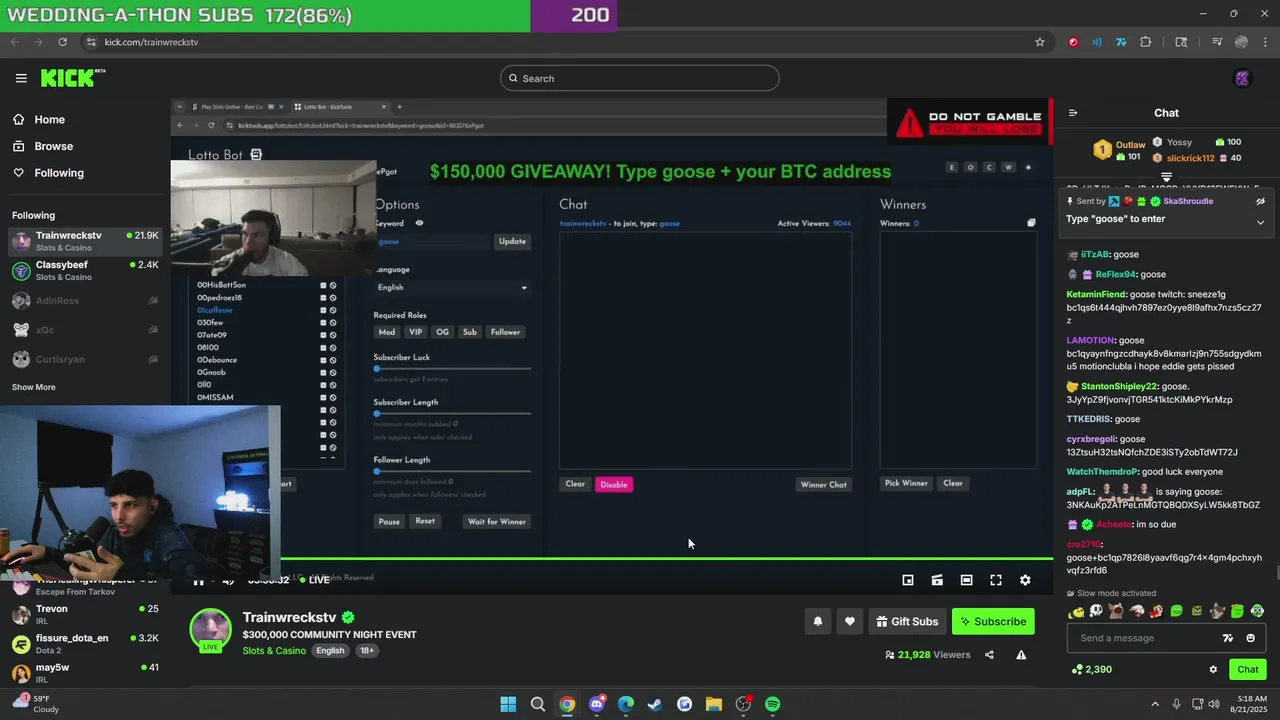Subscribe to Trainwreckstv
The height and width of the screenshot is (720, 1280).
point(993,621)
